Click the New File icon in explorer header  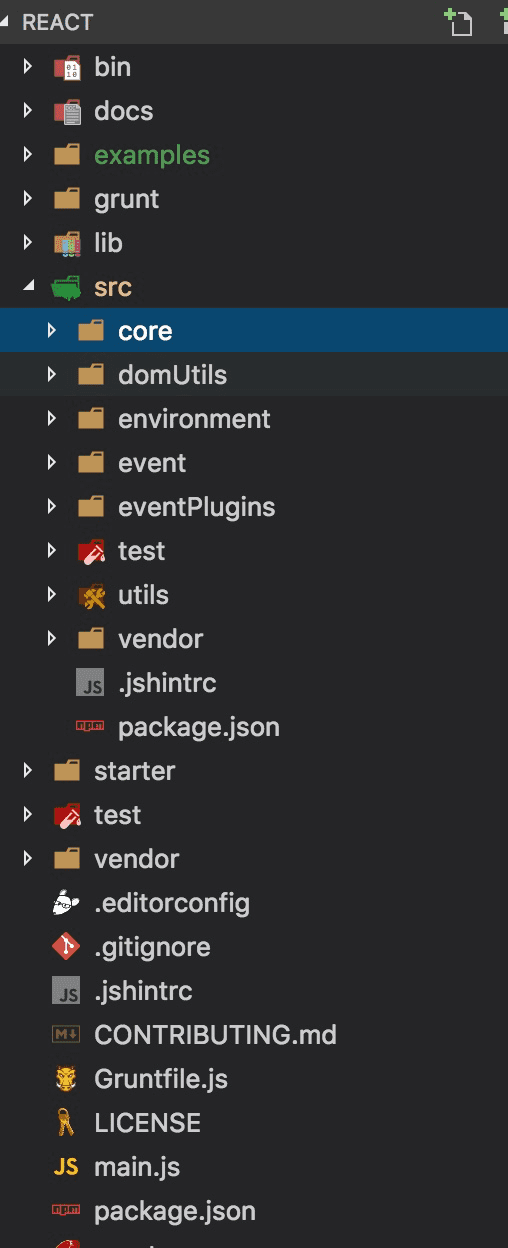tap(457, 21)
